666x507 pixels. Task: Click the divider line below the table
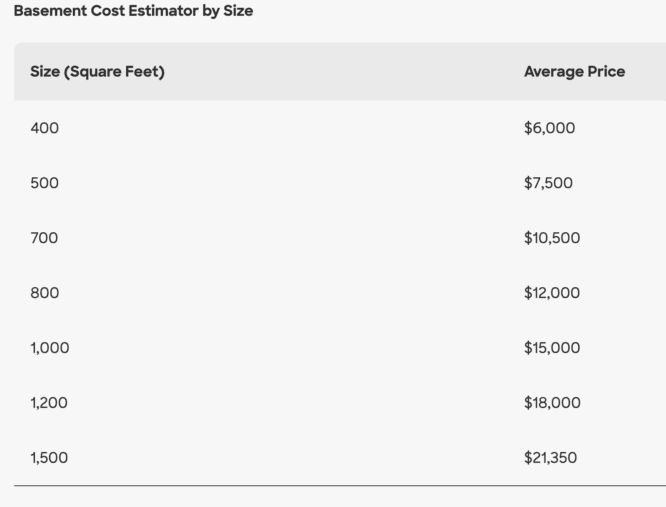tap(340, 485)
